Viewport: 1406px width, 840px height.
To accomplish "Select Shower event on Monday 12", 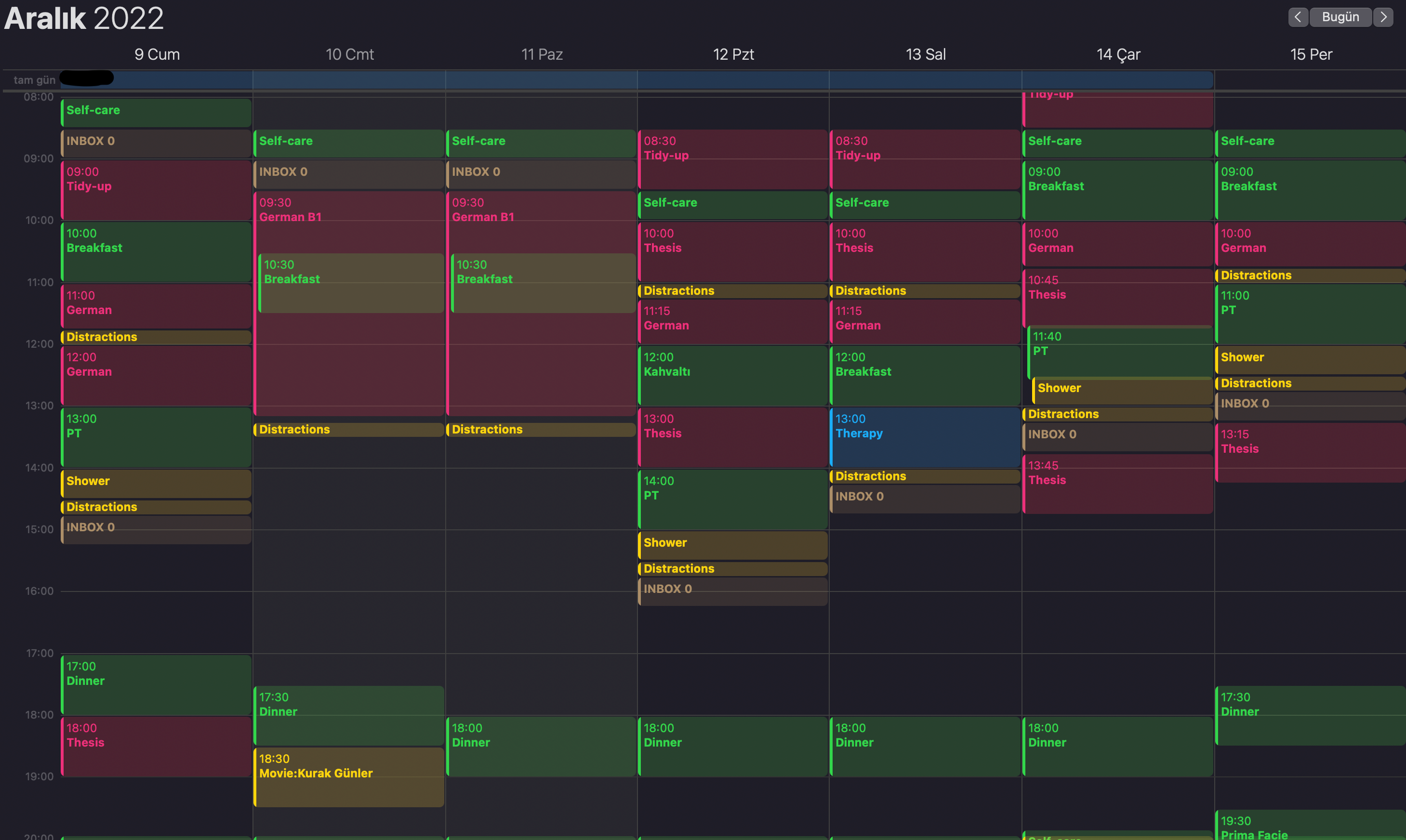I will 733,545.
